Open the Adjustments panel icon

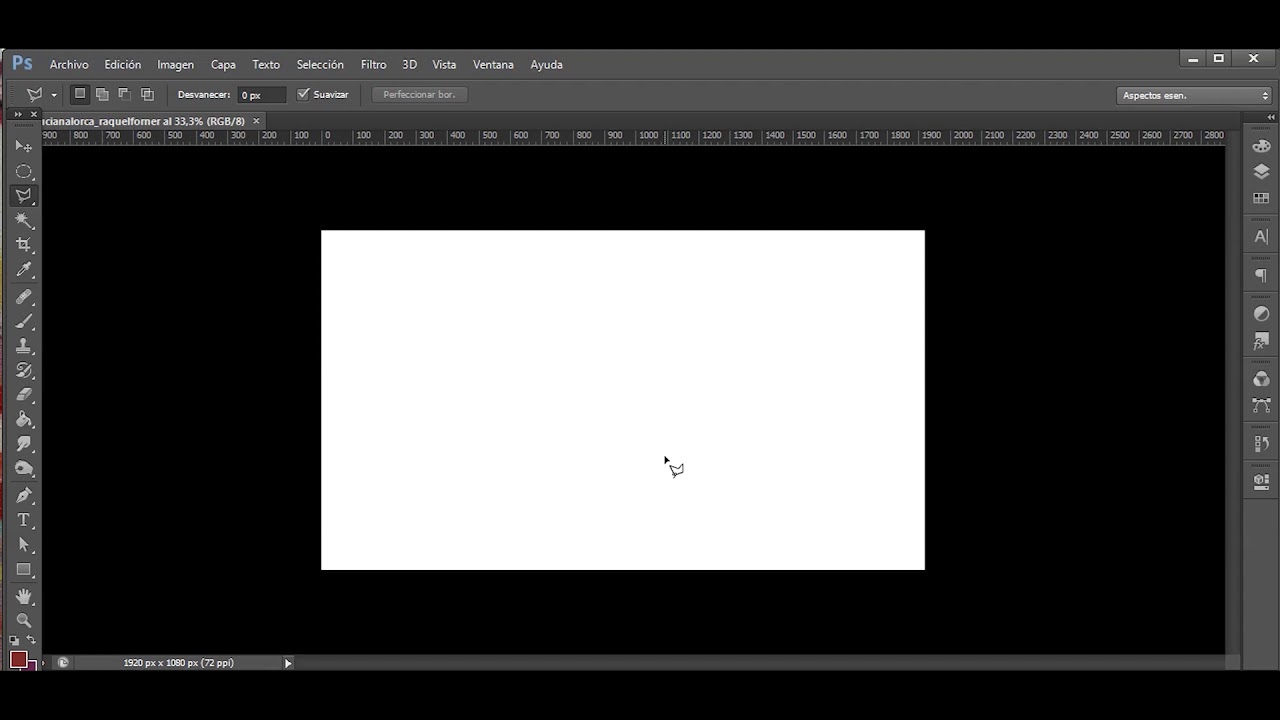[1261, 314]
